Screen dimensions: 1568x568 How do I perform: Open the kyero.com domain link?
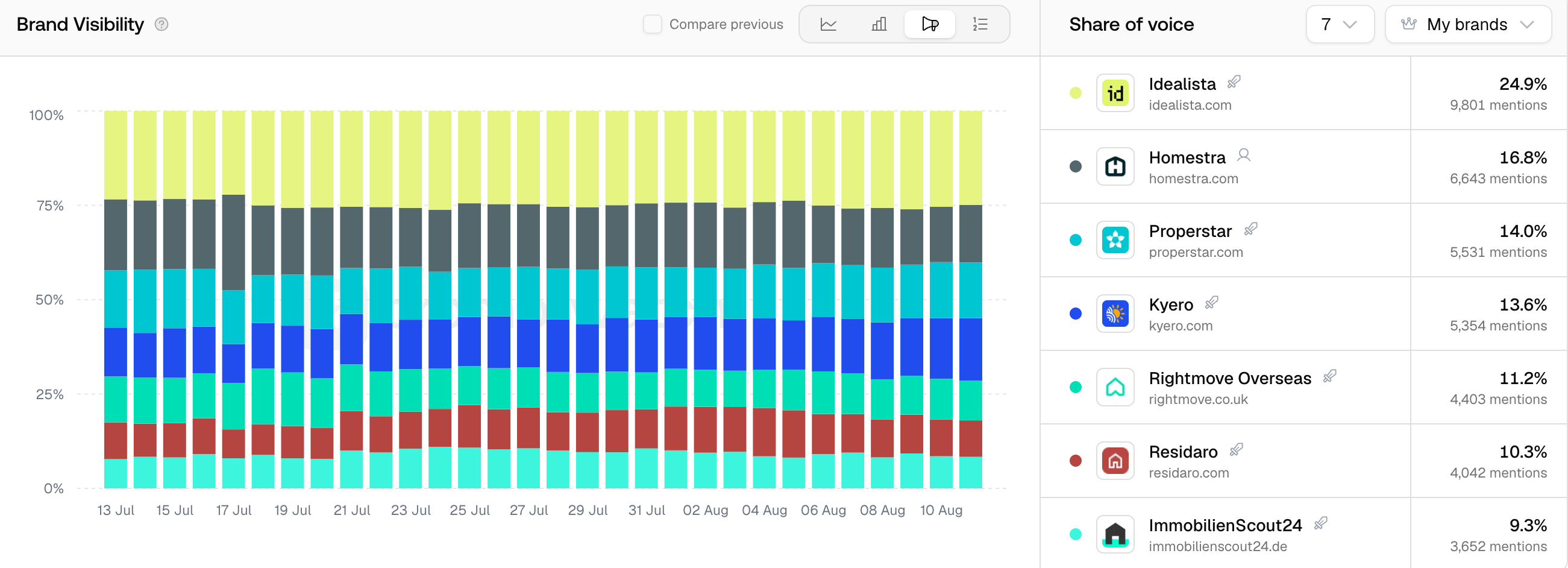pos(1181,326)
